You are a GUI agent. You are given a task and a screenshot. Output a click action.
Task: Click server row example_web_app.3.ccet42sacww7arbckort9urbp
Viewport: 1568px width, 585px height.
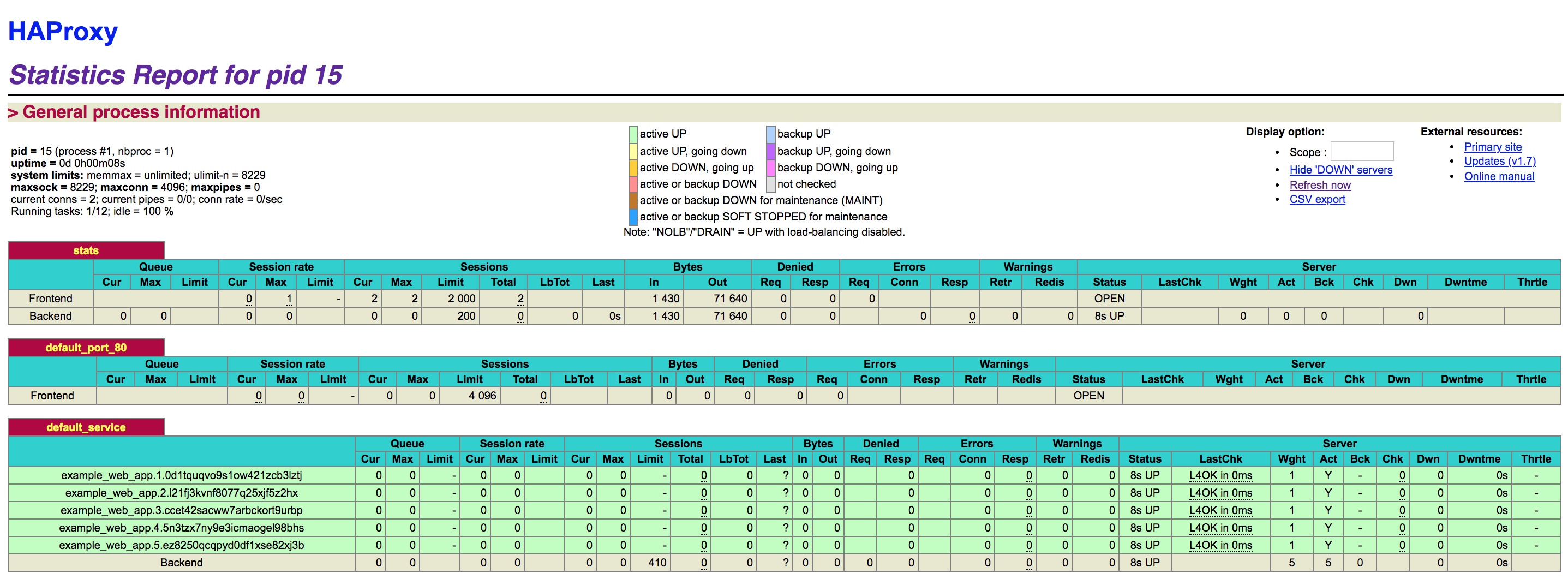[x=785, y=510]
